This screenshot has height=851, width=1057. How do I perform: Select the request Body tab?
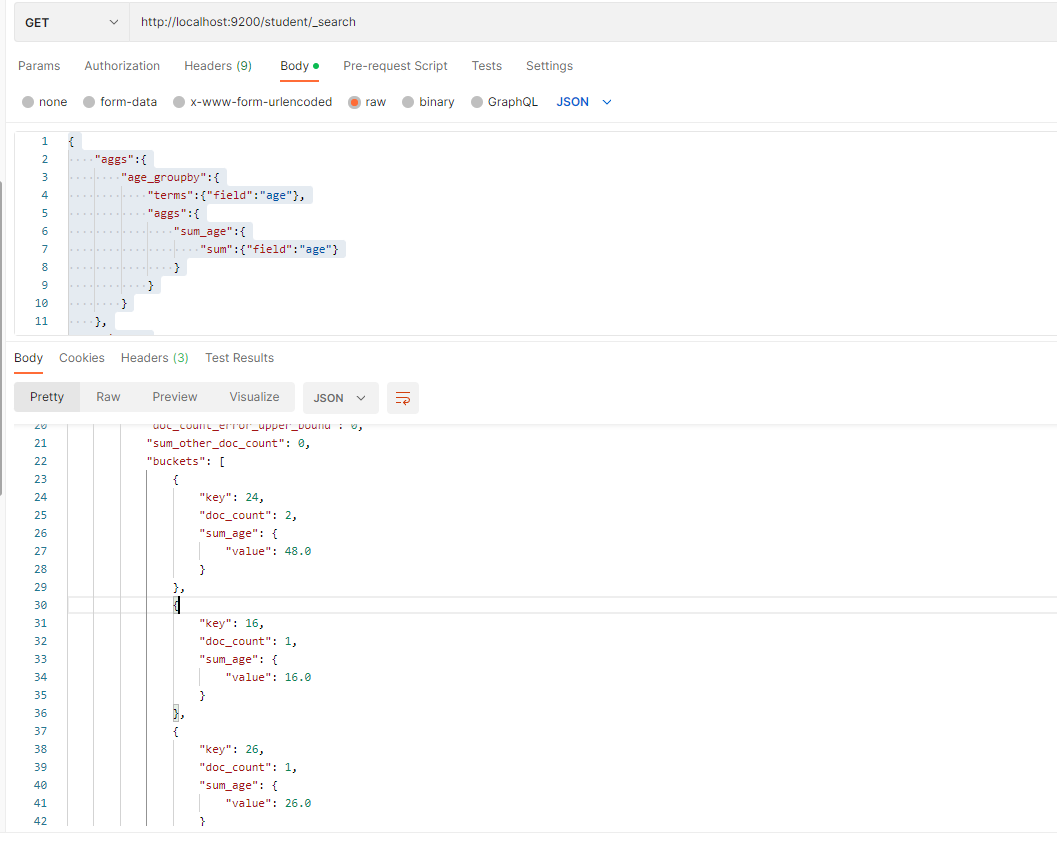299,66
